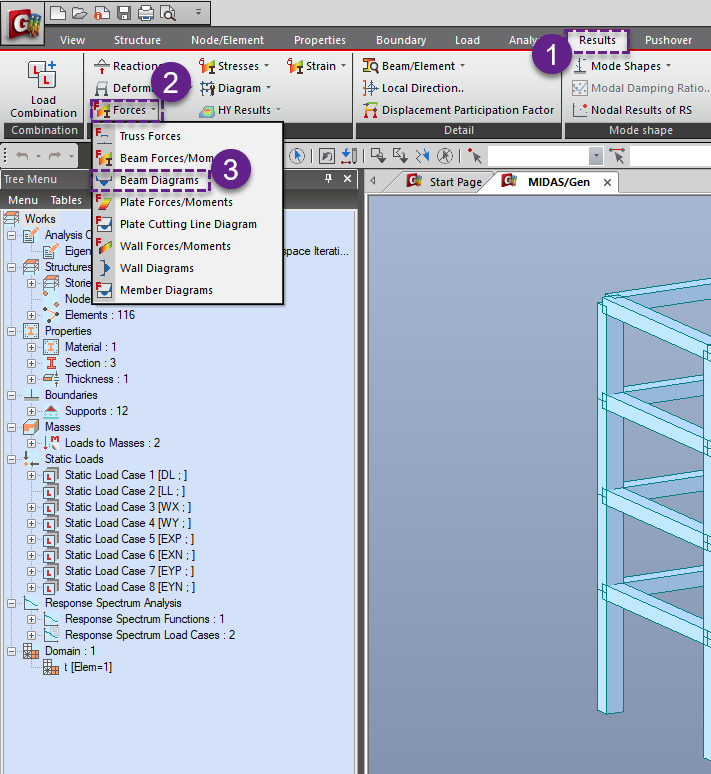Switch to the Results ribbon tab
This screenshot has height=774, width=711.
pyautogui.click(x=597, y=40)
